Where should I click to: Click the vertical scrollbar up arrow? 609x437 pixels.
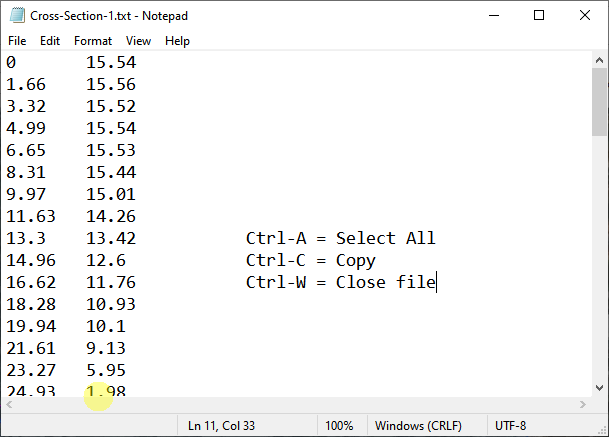point(599,61)
